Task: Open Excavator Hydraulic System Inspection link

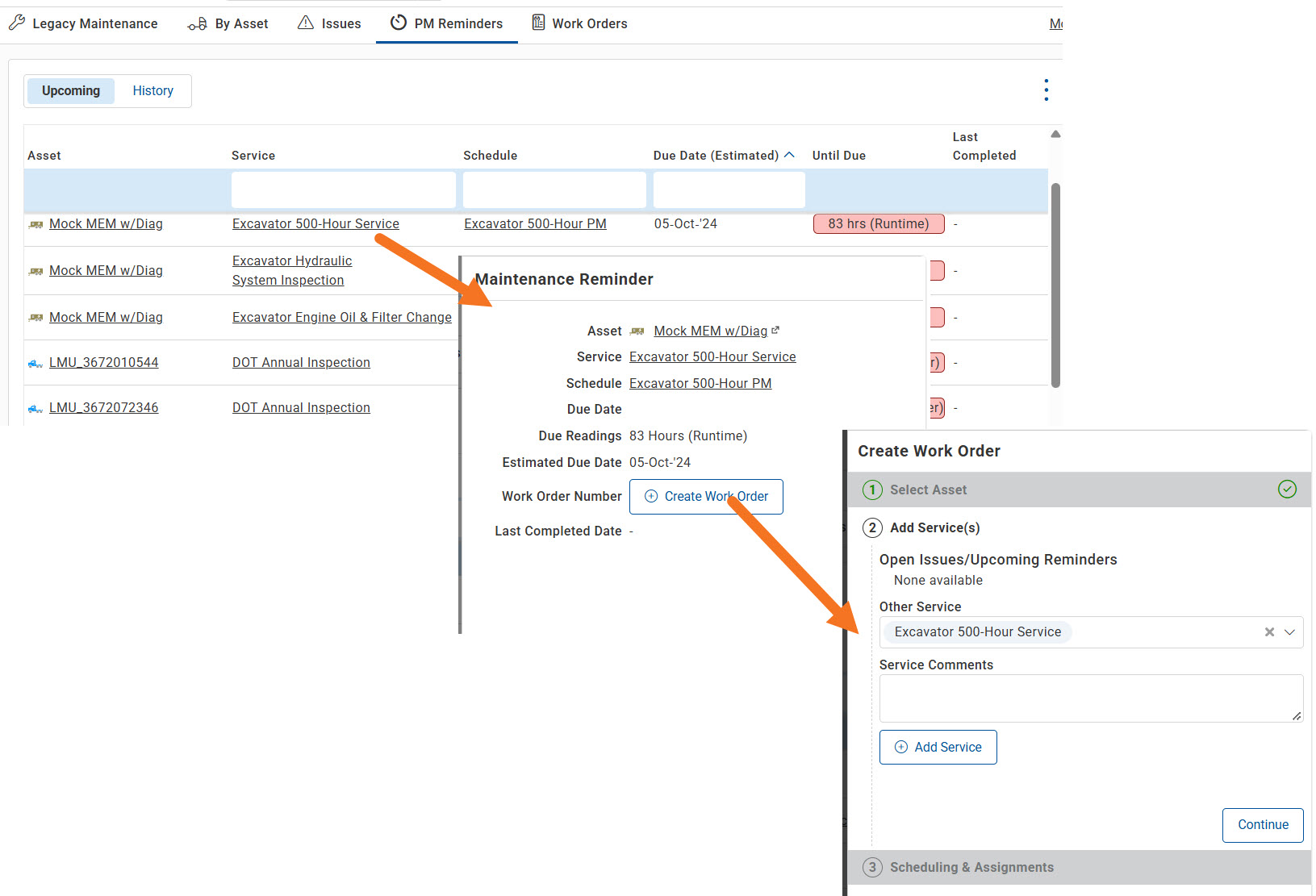Action: [x=292, y=271]
